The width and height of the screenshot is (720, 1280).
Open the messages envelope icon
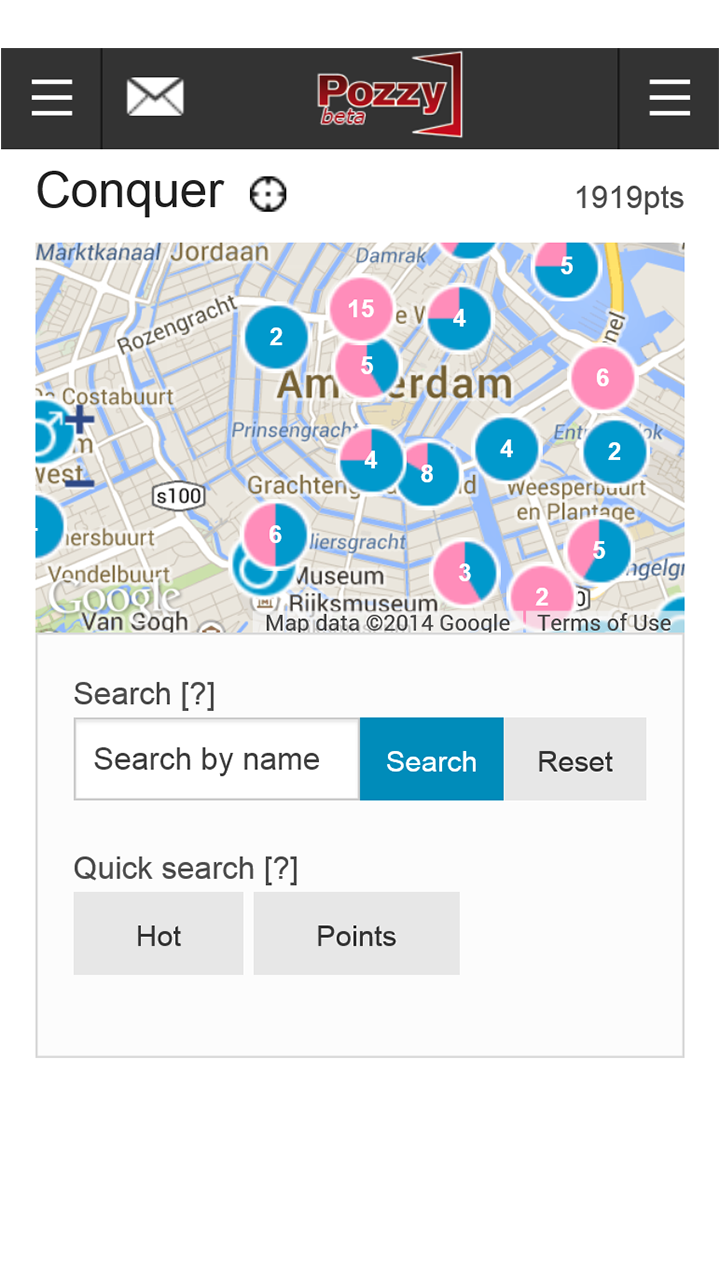pos(155,97)
